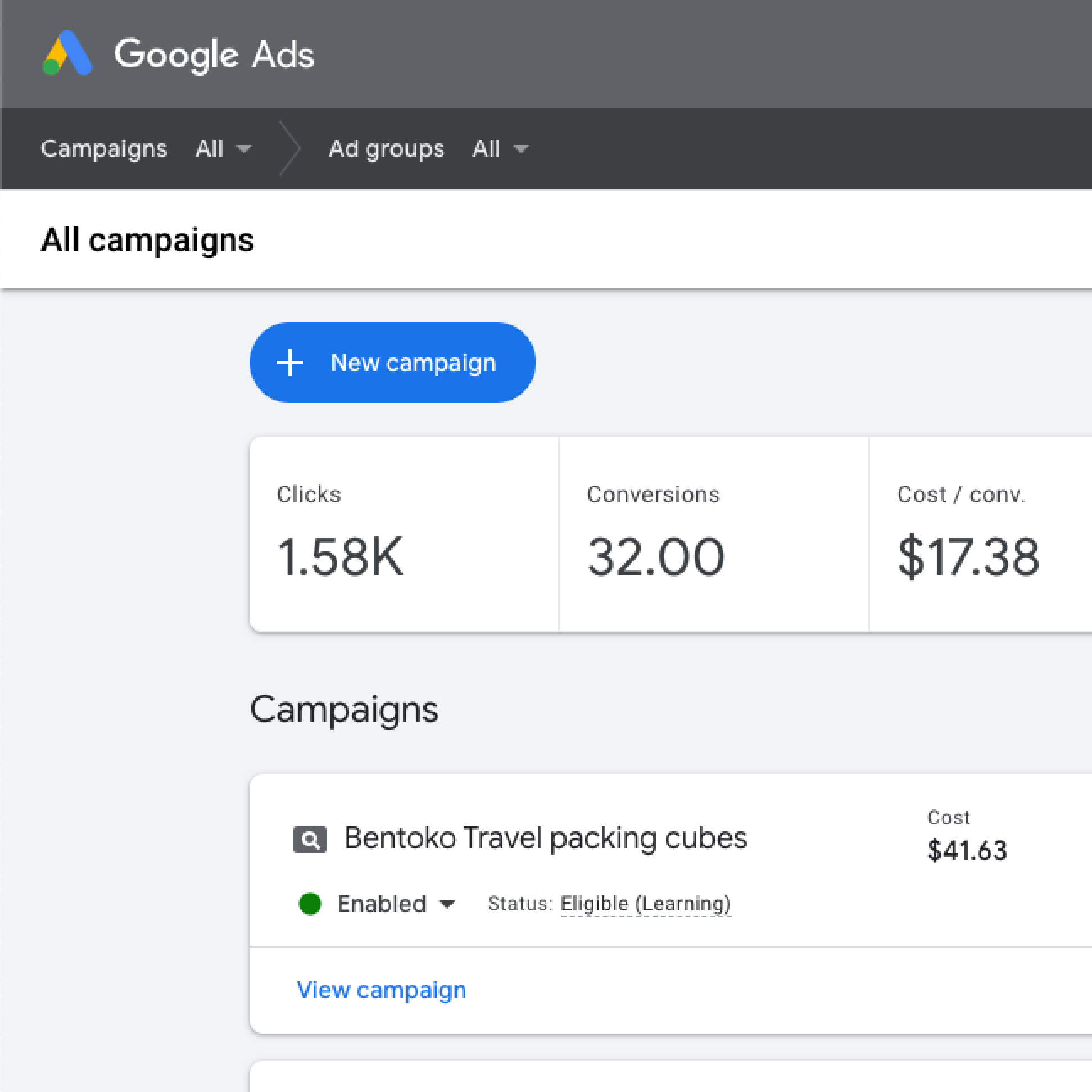Open the Campaigns breadcrumb
This screenshot has width=1092, height=1092.
click(104, 148)
